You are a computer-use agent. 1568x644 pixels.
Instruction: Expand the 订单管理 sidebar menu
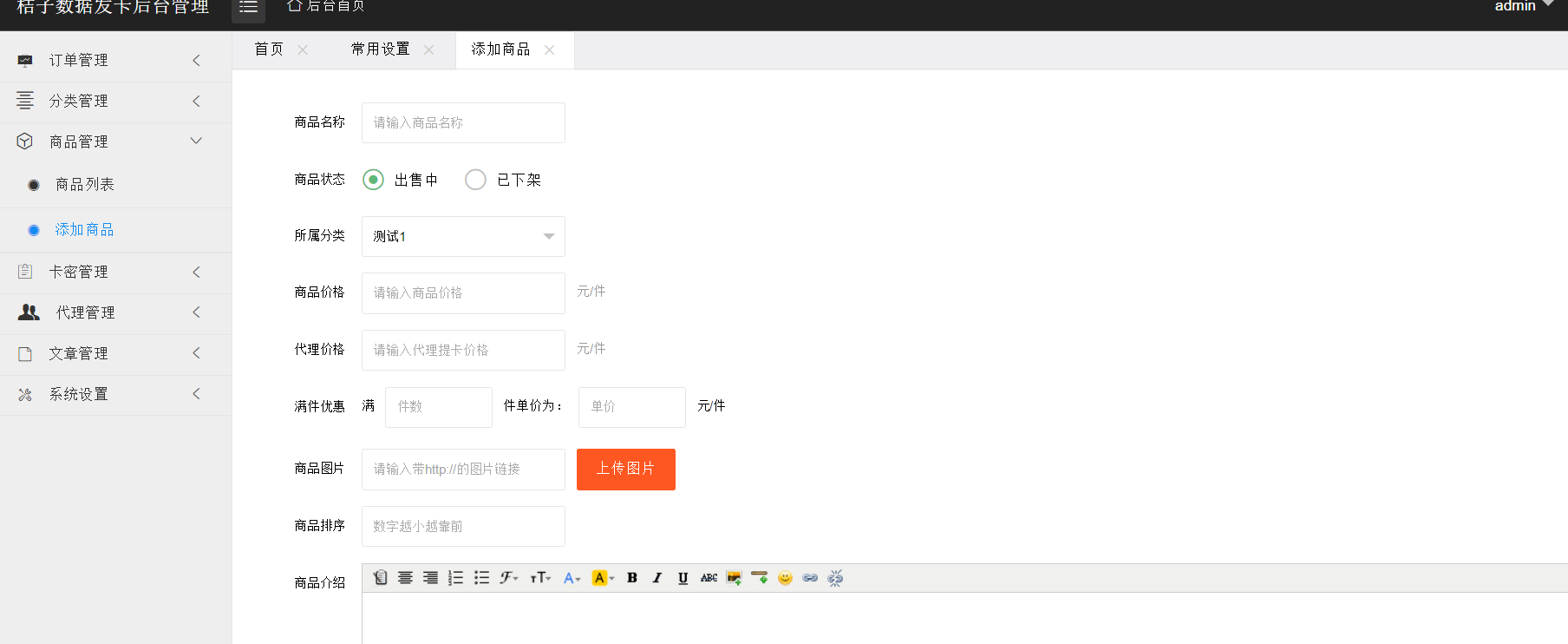tap(115, 60)
